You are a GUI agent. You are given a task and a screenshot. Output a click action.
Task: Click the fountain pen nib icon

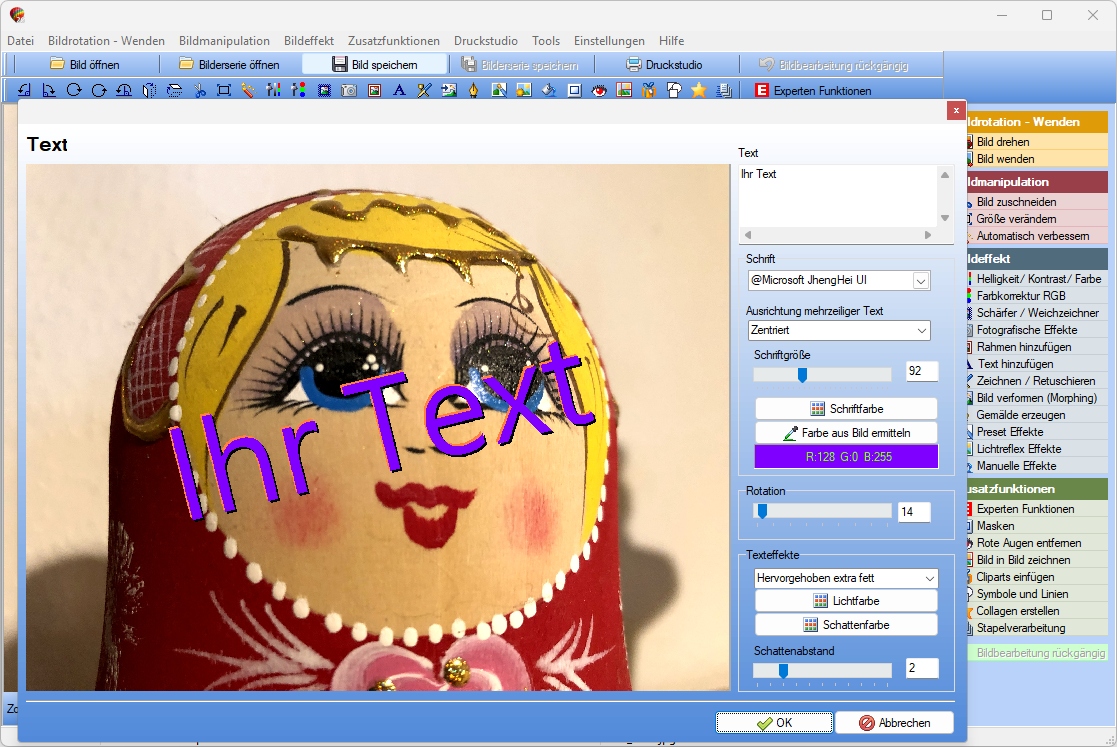473,90
